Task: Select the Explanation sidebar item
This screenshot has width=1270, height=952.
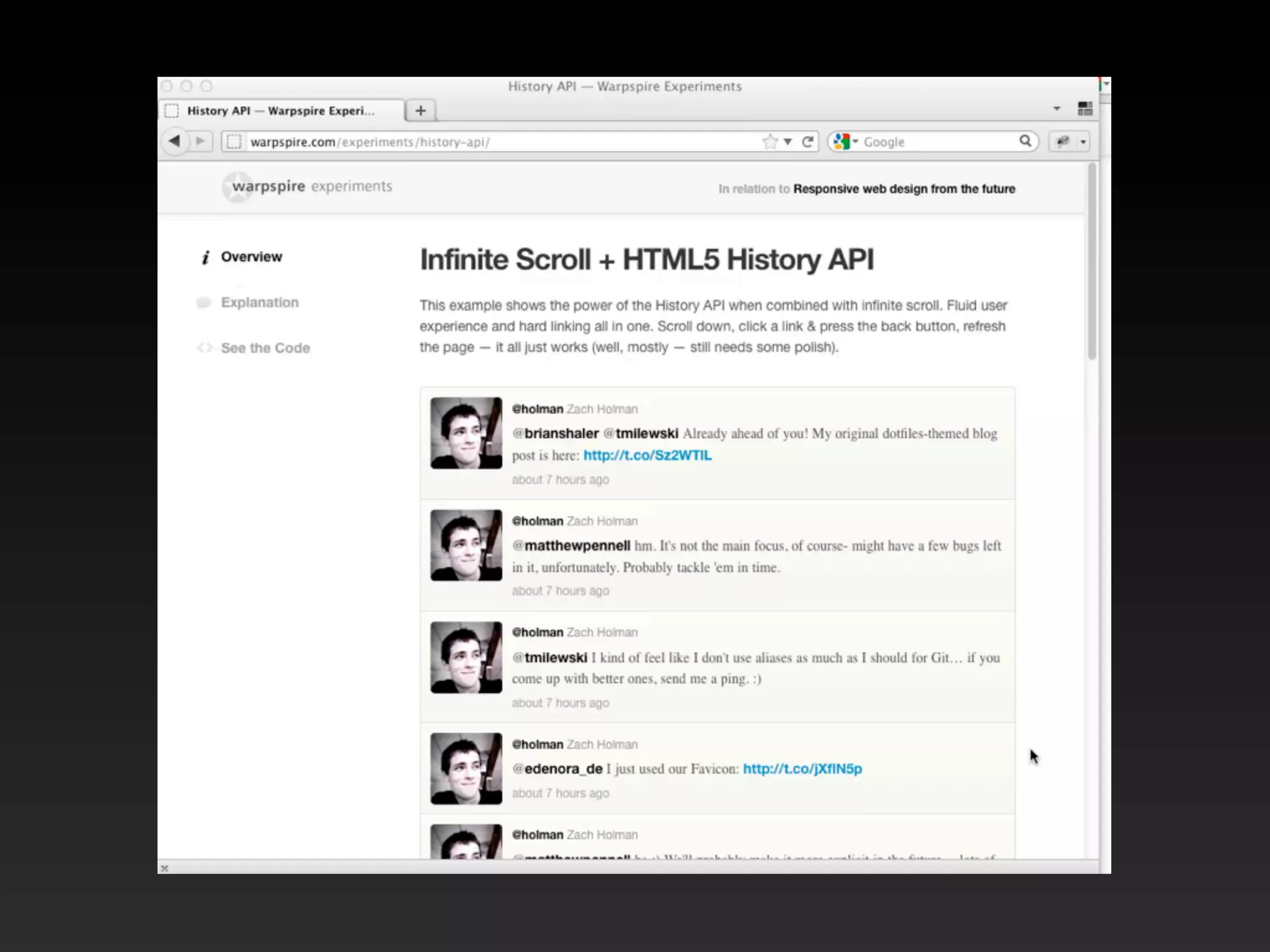Action: point(259,302)
